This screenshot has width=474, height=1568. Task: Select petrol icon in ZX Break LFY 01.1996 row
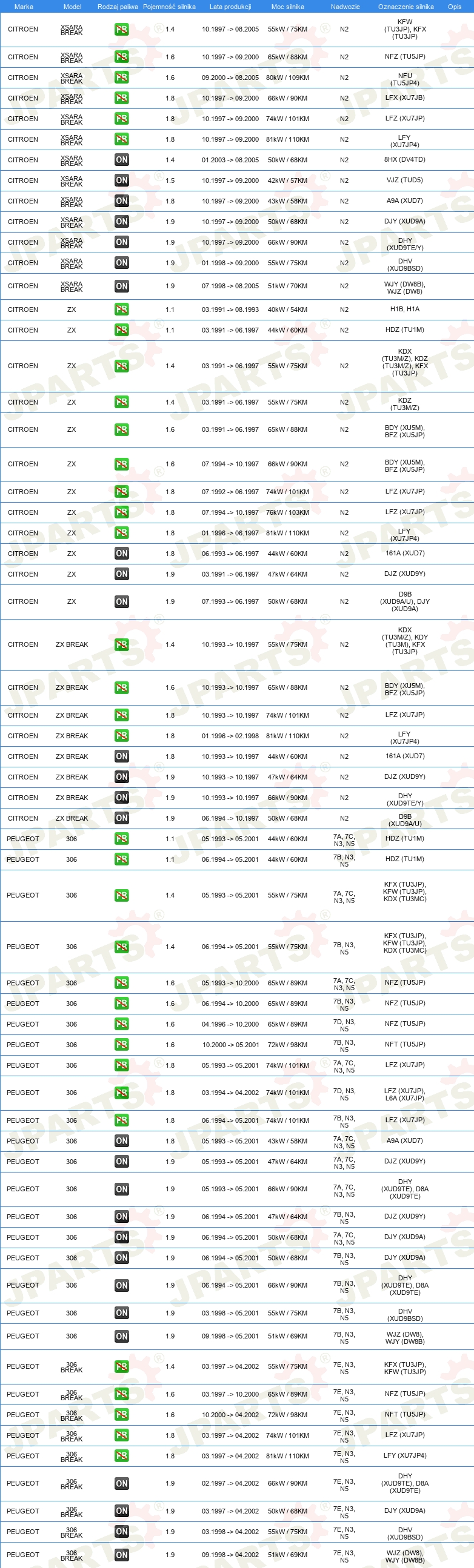click(x=122, y=736)
